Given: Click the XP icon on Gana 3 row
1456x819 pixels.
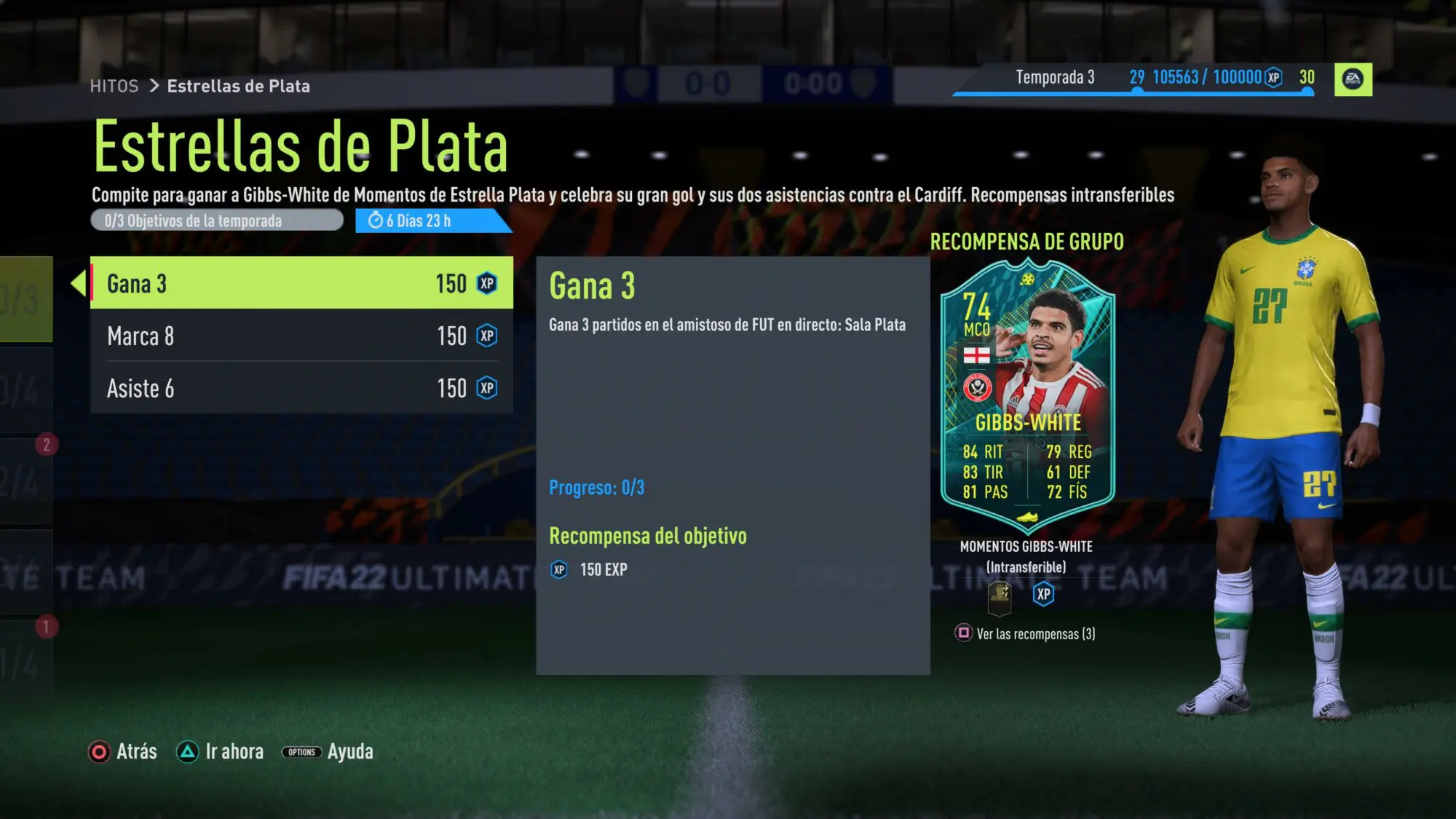Looking at the screenshot, I should 487,283.
